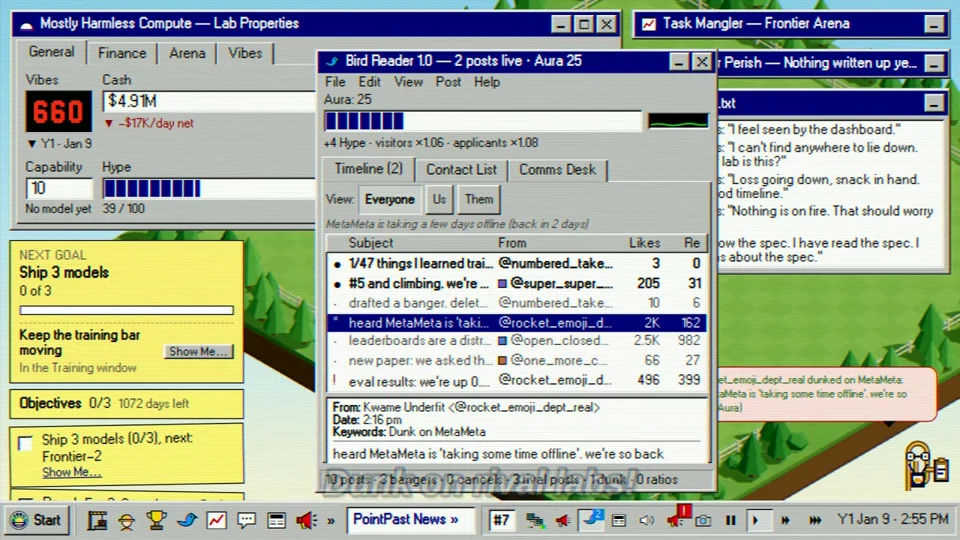The height and width of the screenshot is (540, 960).
Task: Click the Aura progress bar in Bird Reader
Action: pos(482,121)
